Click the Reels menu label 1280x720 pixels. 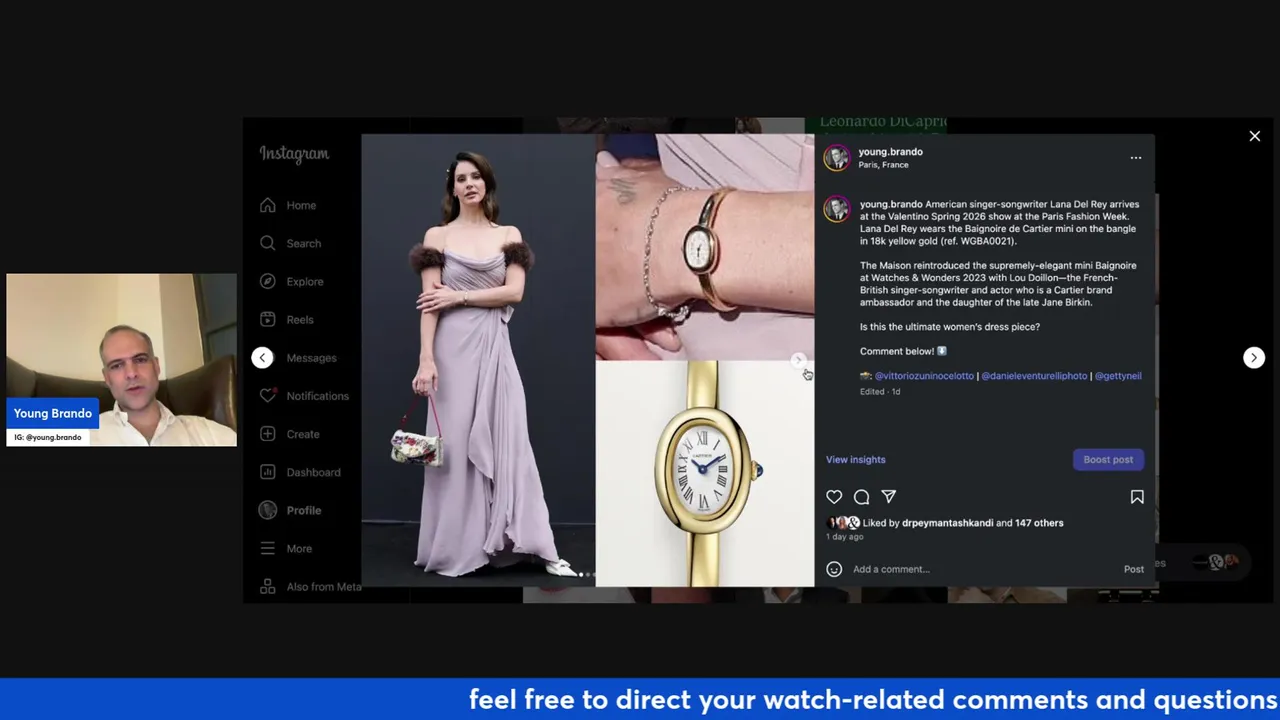point(300,319)
